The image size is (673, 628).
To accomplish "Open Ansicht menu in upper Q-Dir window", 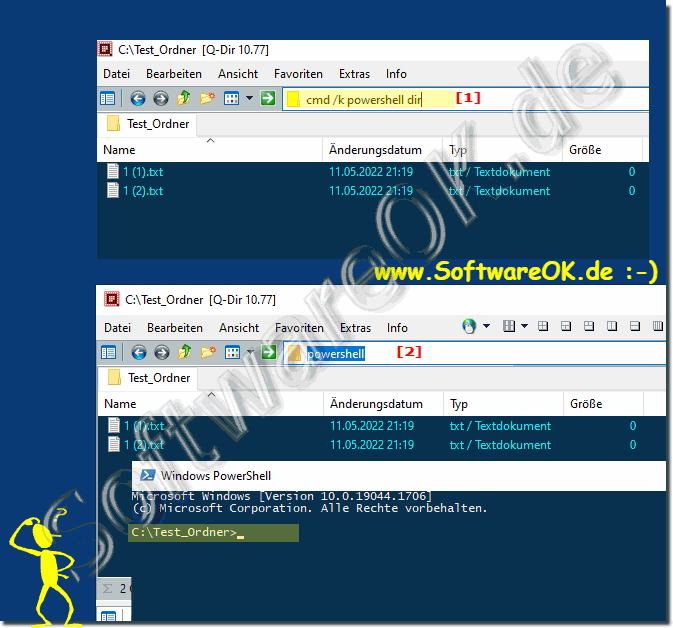I will (x=238, y=74).
